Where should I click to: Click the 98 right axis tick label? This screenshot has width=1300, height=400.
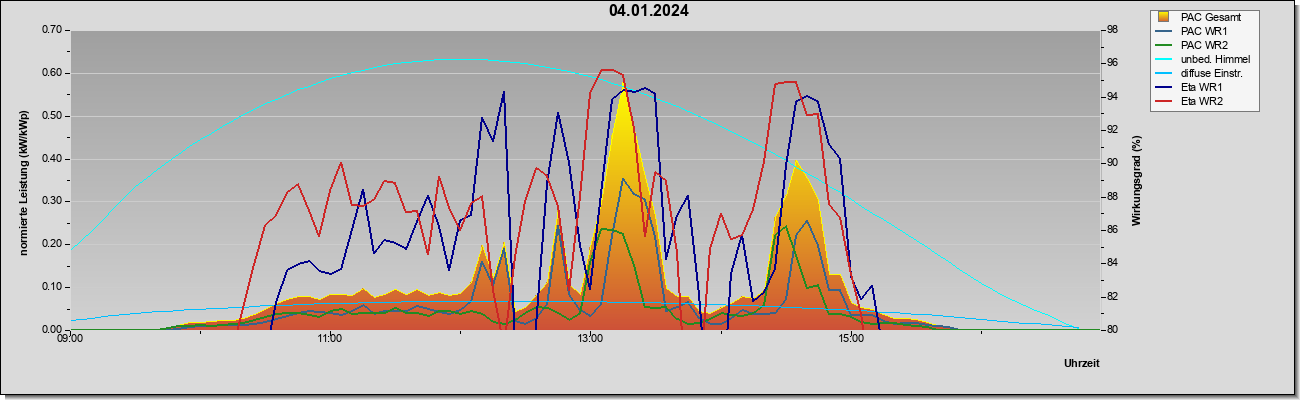(1097, 30)
